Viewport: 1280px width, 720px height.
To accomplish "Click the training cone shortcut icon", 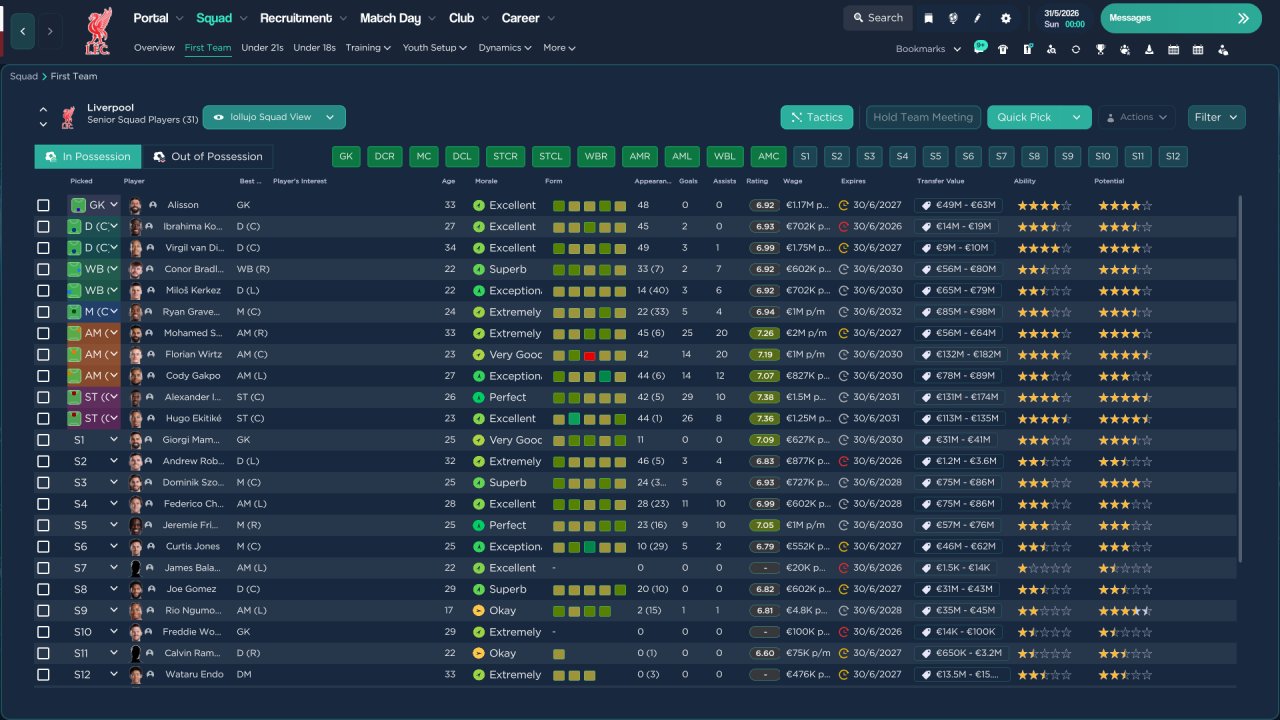I will (1149, 49).
